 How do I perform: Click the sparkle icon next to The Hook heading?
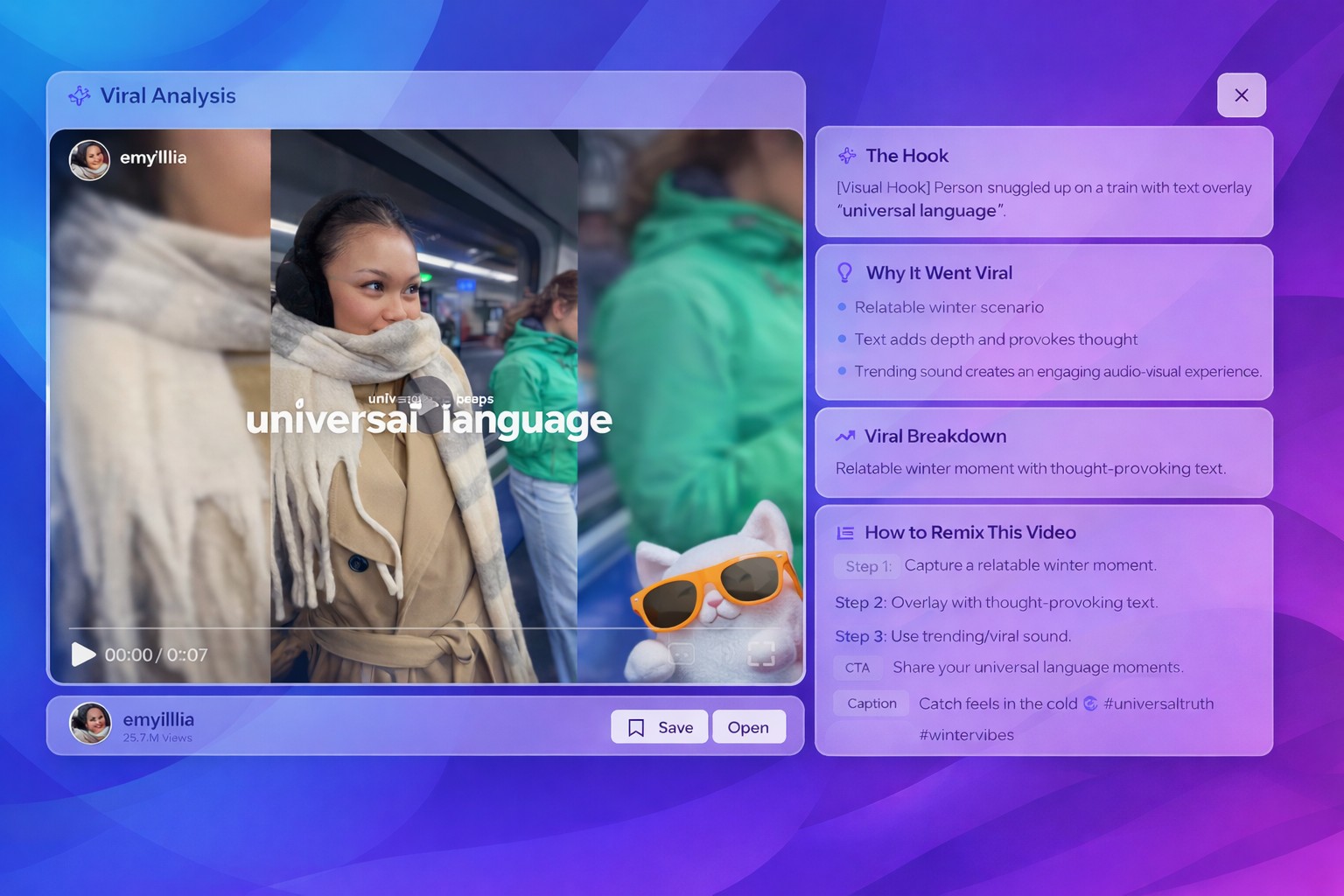pyautogui.click(x=845, y=155)
